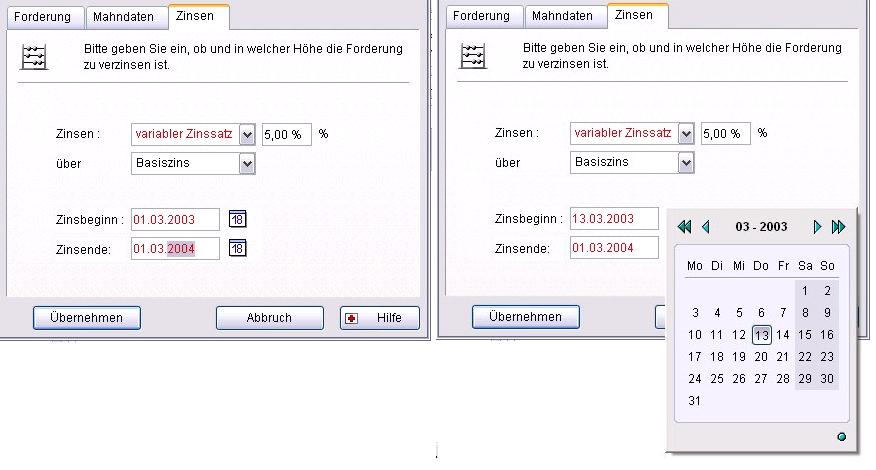
Task: Open calendar picker beside left Zinsende field
Action: [237, 249]
